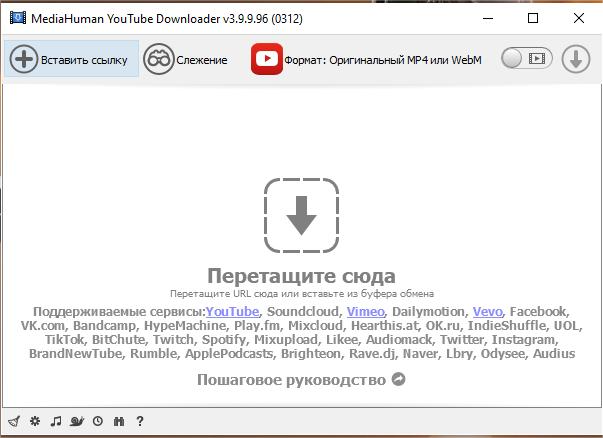Click the plus icon to paste link
The height and width of the screenshot is (438, 603).
coord(24,59)
